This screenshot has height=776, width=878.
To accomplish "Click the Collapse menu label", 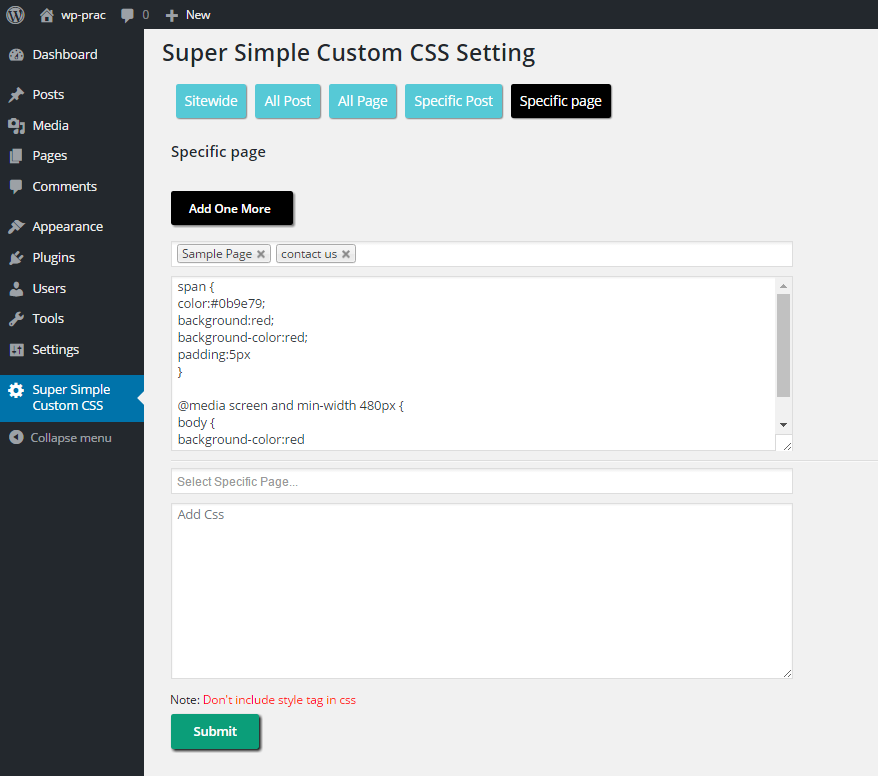I will (x=71, y=438).
